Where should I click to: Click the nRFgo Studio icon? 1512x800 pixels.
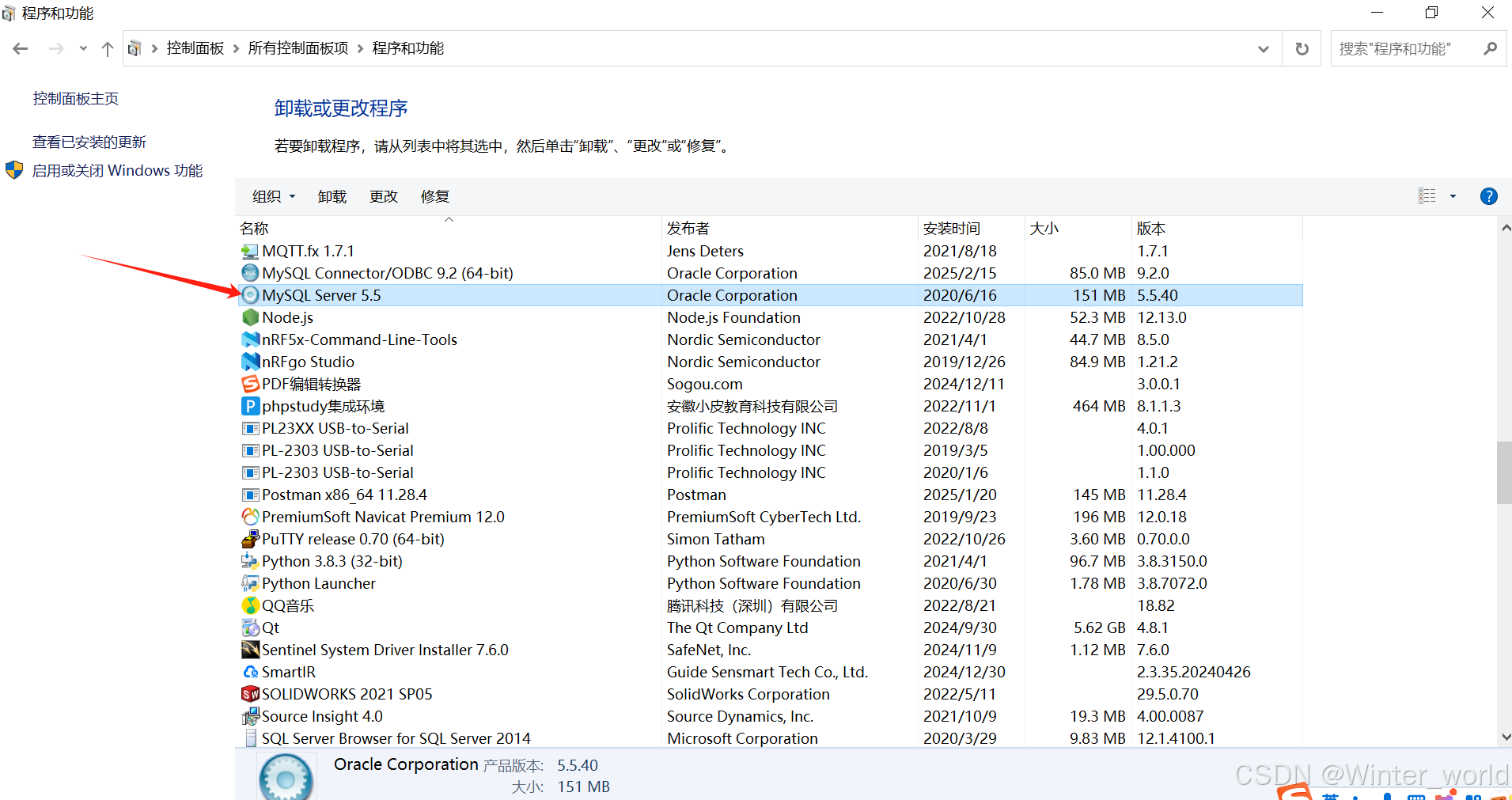[250, 362]
